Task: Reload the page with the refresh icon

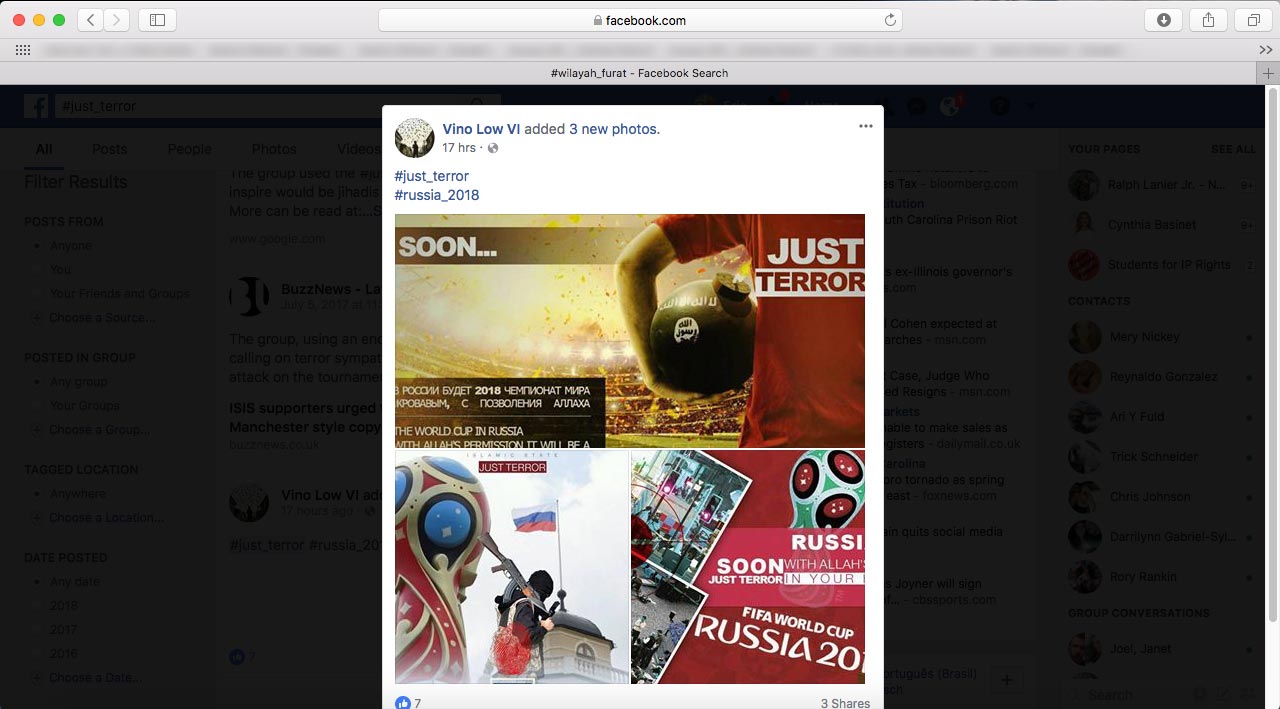Action: [890, 20]
